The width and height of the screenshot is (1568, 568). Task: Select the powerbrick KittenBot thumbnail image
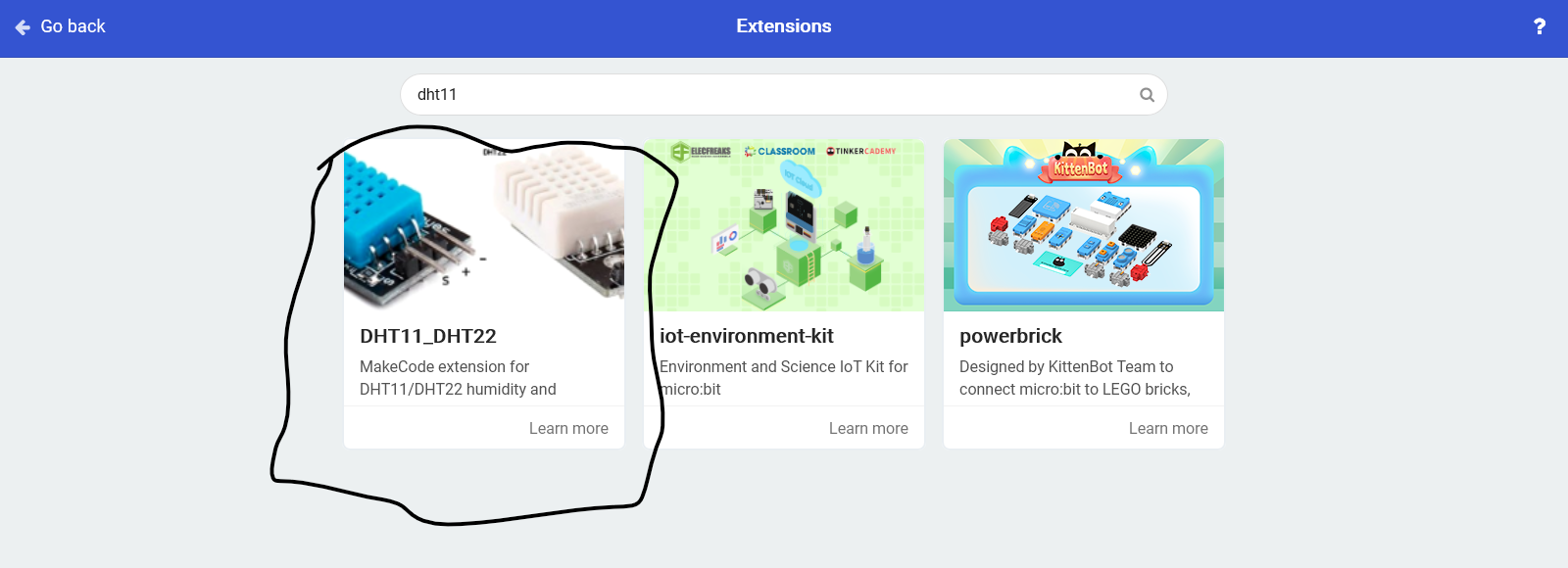[1084, 225]
